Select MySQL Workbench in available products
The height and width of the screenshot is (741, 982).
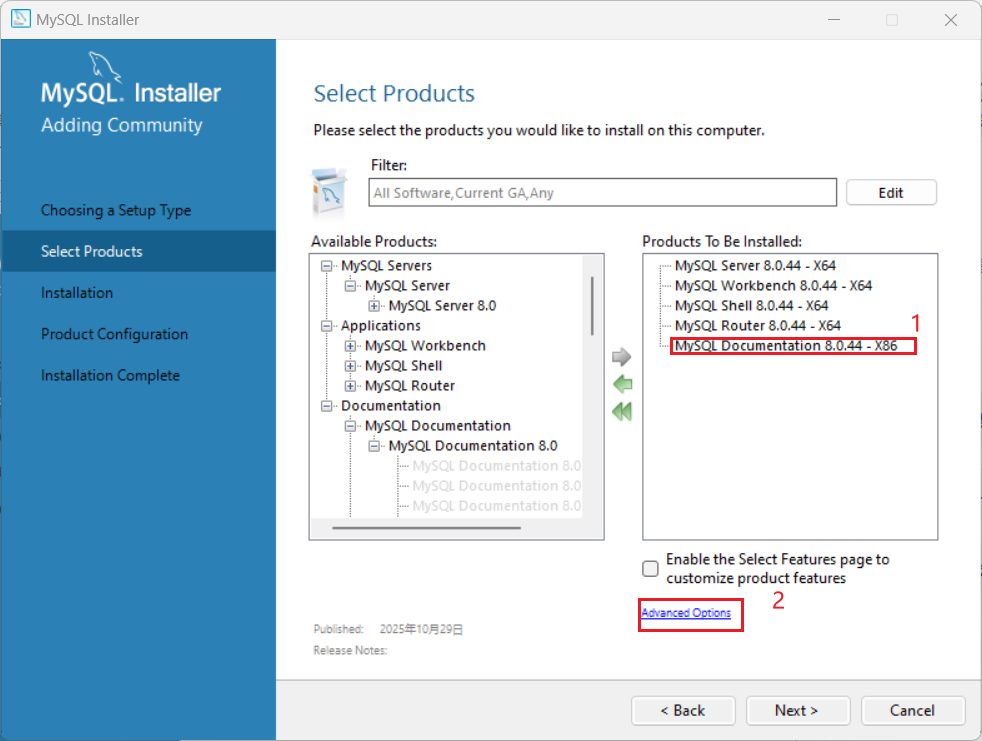pyautogui.click(x=425, y=346)
